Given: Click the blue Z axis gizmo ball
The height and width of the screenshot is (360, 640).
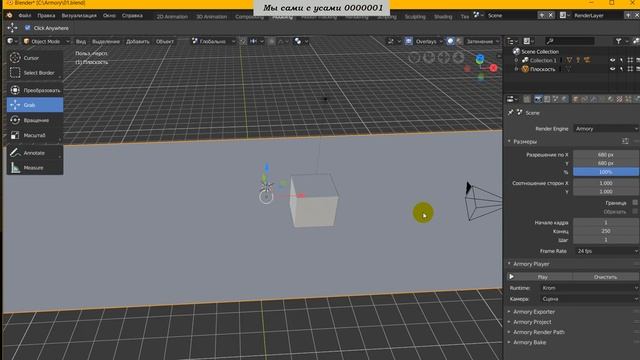Looking at the screenshot, I should pyautogui.click(x=480, y=59).
